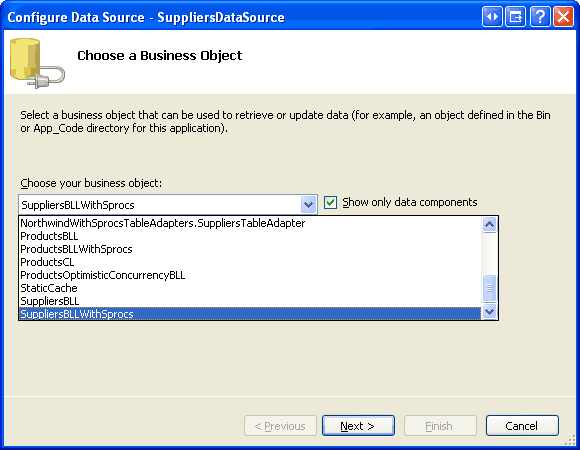Click the list scrollbar up arrow
The height and width of the screenshot is (450, 580).
click(x=489, y=224)
